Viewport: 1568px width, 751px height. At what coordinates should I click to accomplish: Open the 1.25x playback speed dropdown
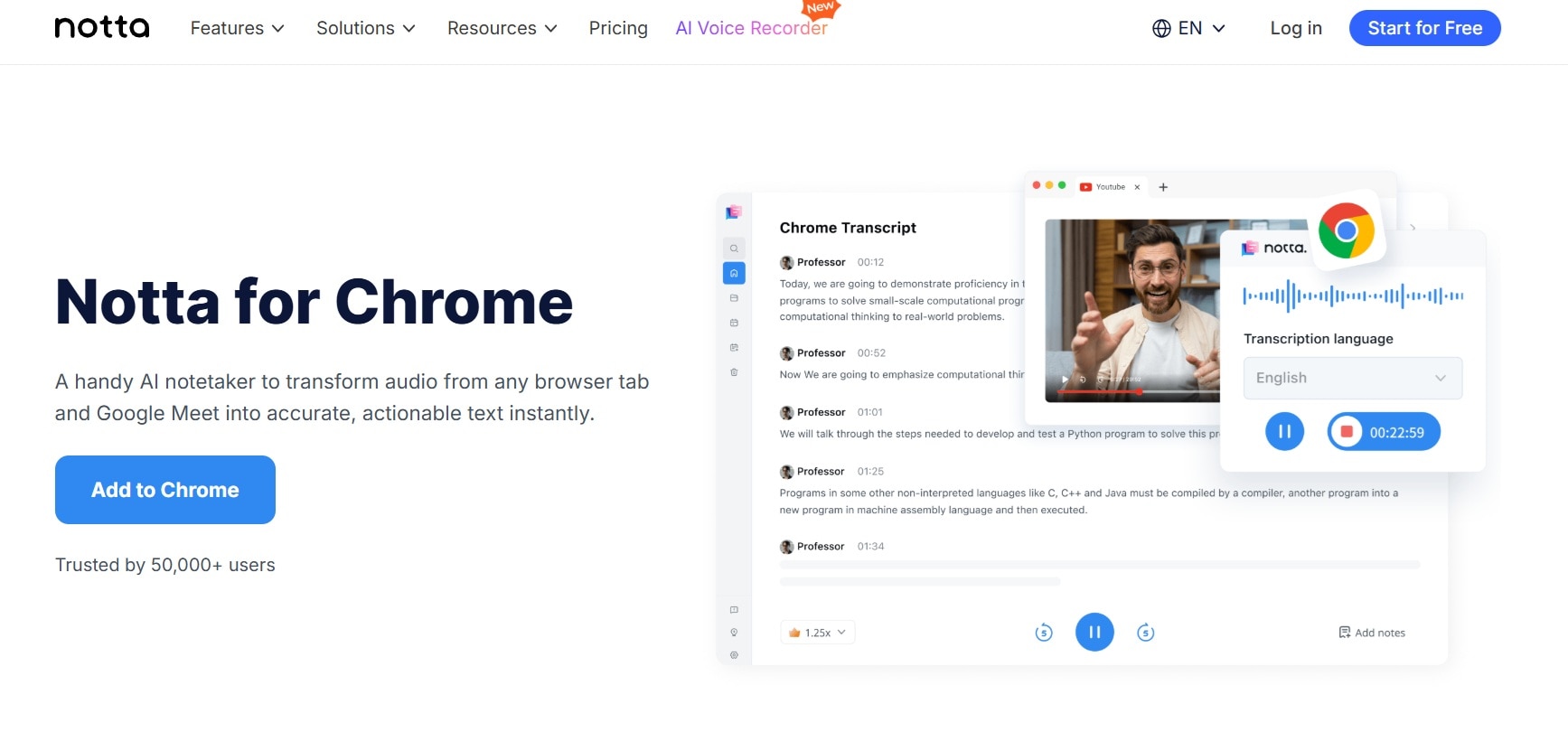818,633
